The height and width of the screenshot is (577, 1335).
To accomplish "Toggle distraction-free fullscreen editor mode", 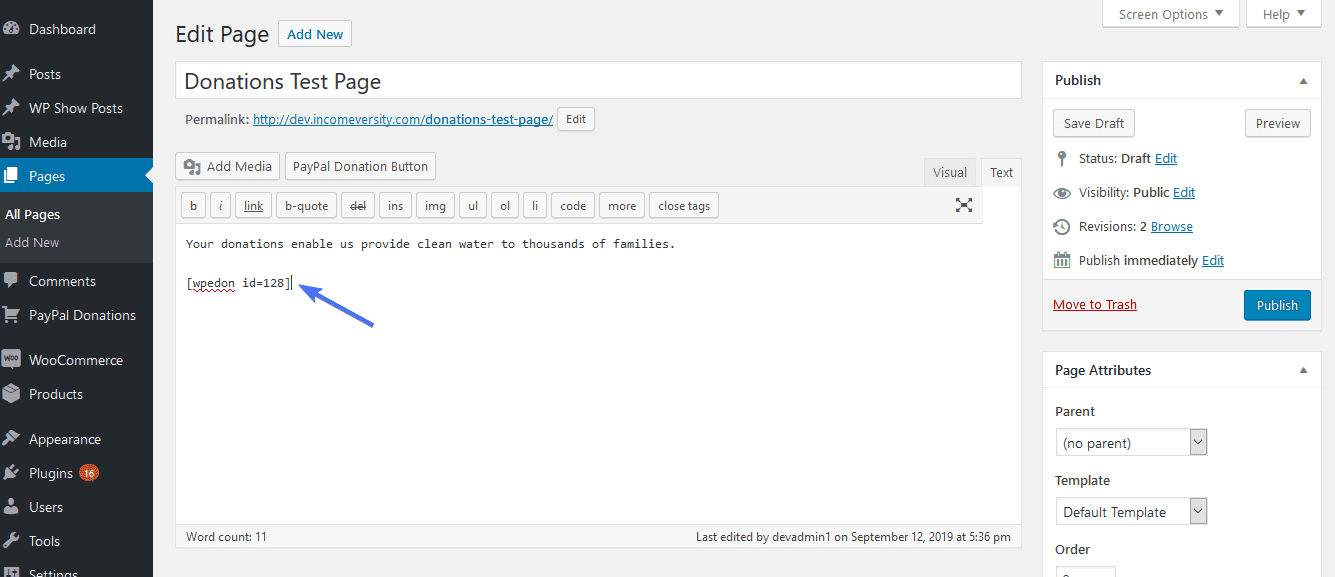I will (964, 205).
